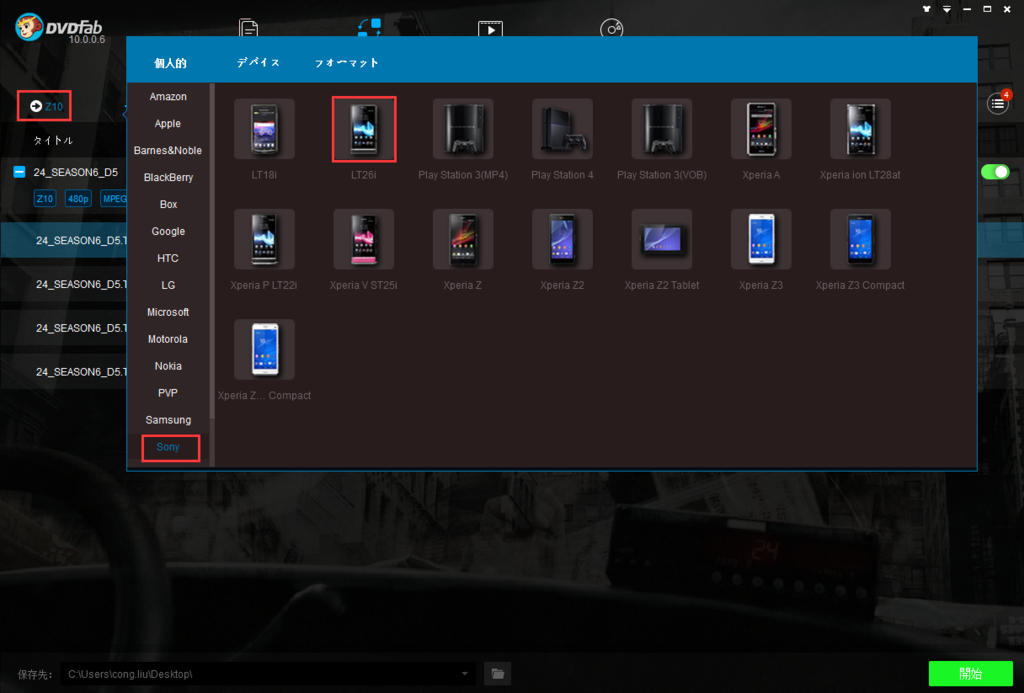Select the highlighted 24_SEASON6_D5.T title row
Image resolution: width=1024 pixels, height=693 pixels.
coord(63,240)
